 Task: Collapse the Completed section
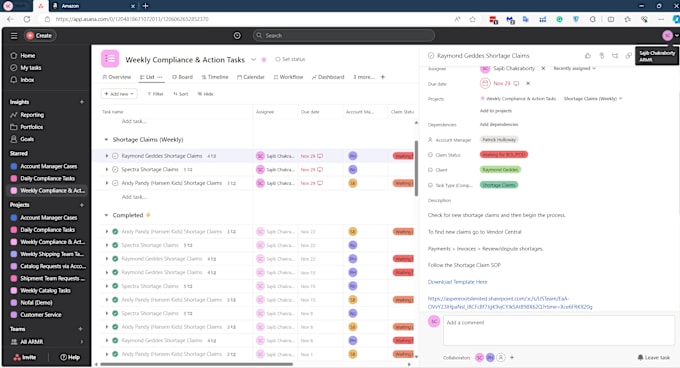(x=106, y=215)
